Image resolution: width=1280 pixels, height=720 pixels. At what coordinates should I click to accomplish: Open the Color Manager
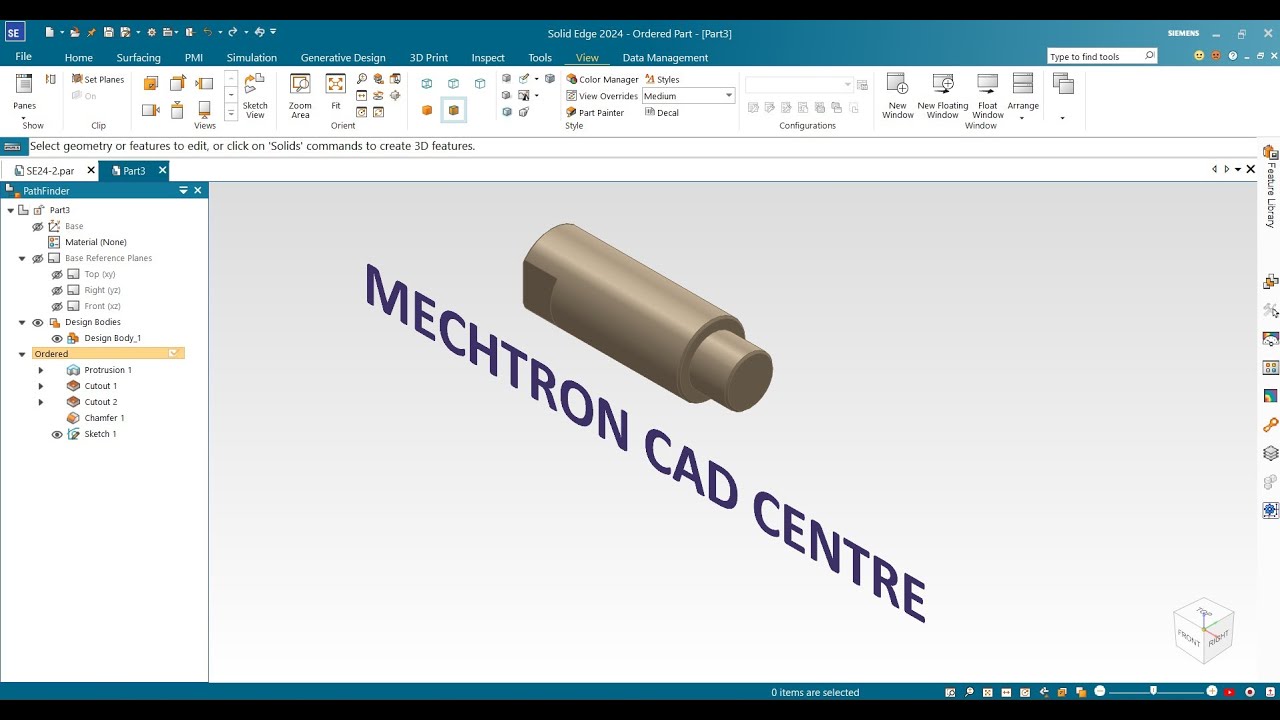point(602,79)
